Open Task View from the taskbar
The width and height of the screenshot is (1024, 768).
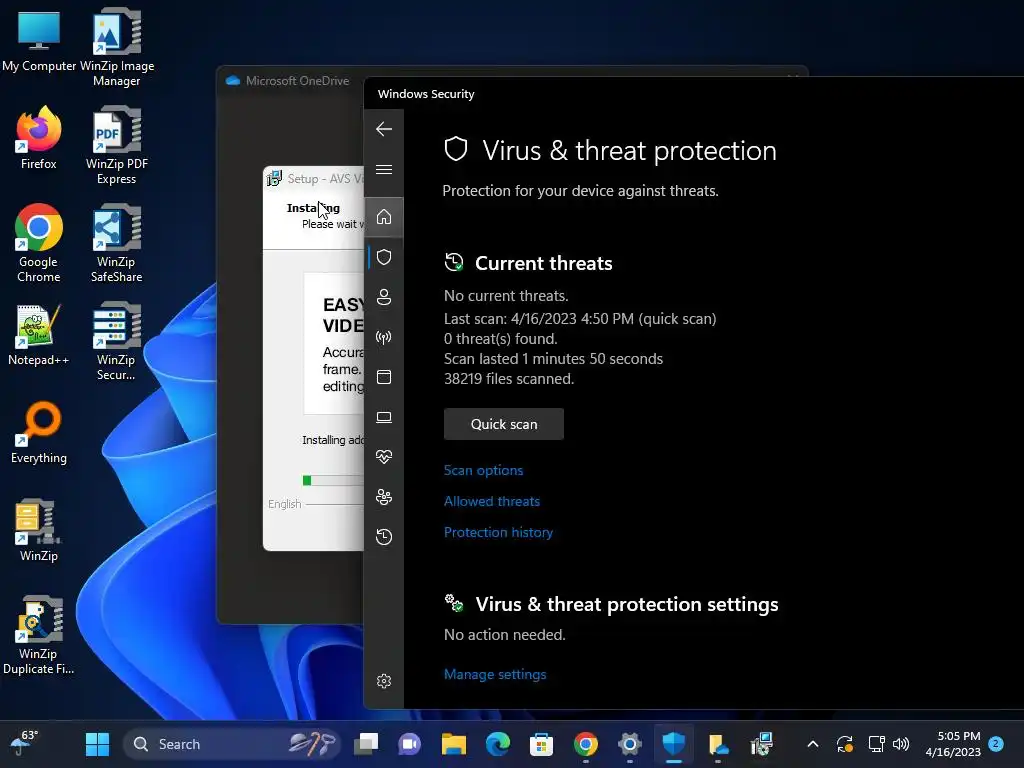click(x=366, y=744)
